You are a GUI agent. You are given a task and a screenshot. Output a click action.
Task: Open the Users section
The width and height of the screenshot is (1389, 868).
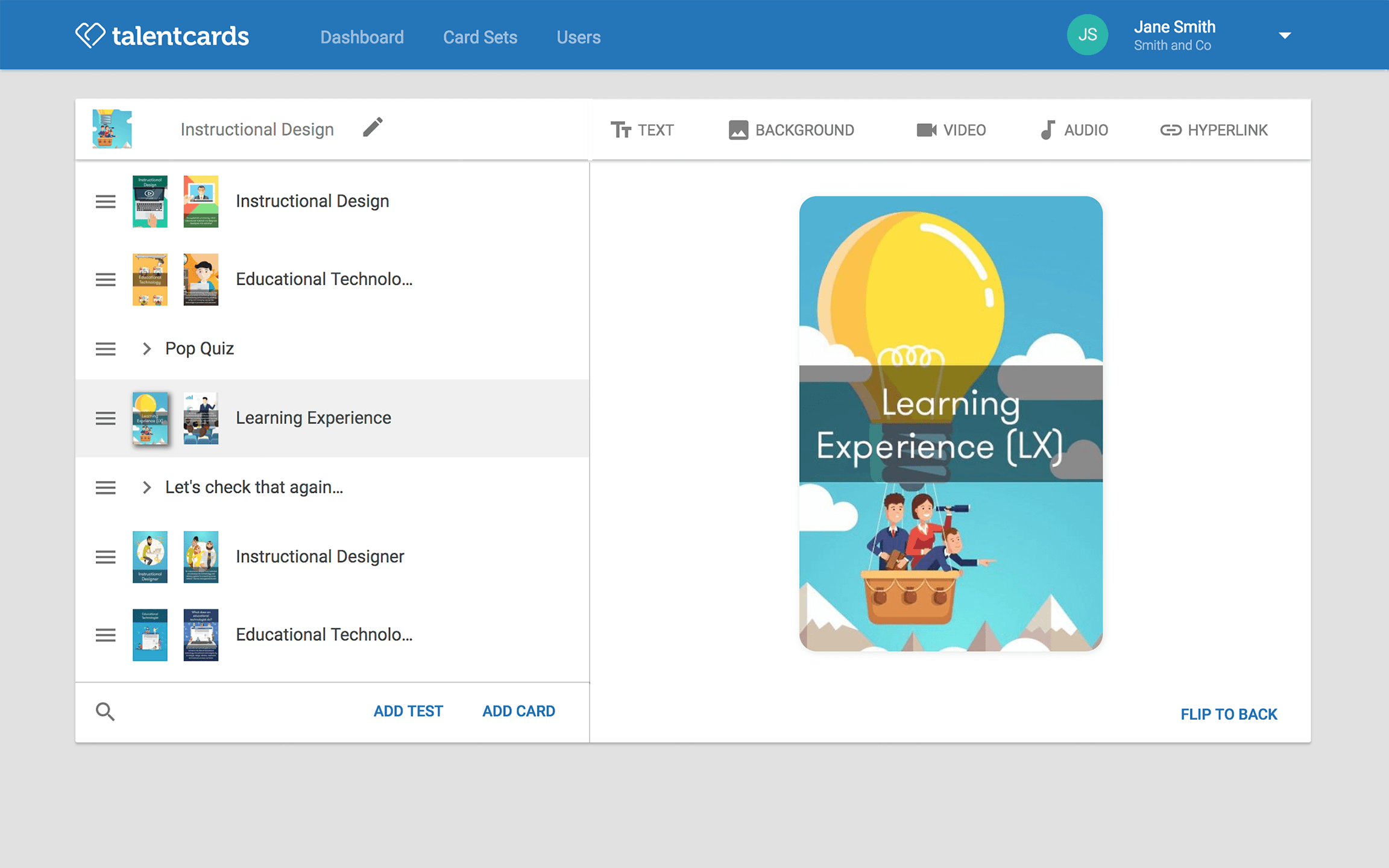(578, 37)
